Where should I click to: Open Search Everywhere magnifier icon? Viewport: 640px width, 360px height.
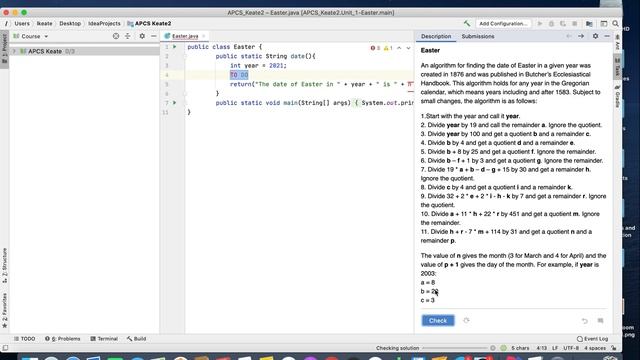coord(616,24)
